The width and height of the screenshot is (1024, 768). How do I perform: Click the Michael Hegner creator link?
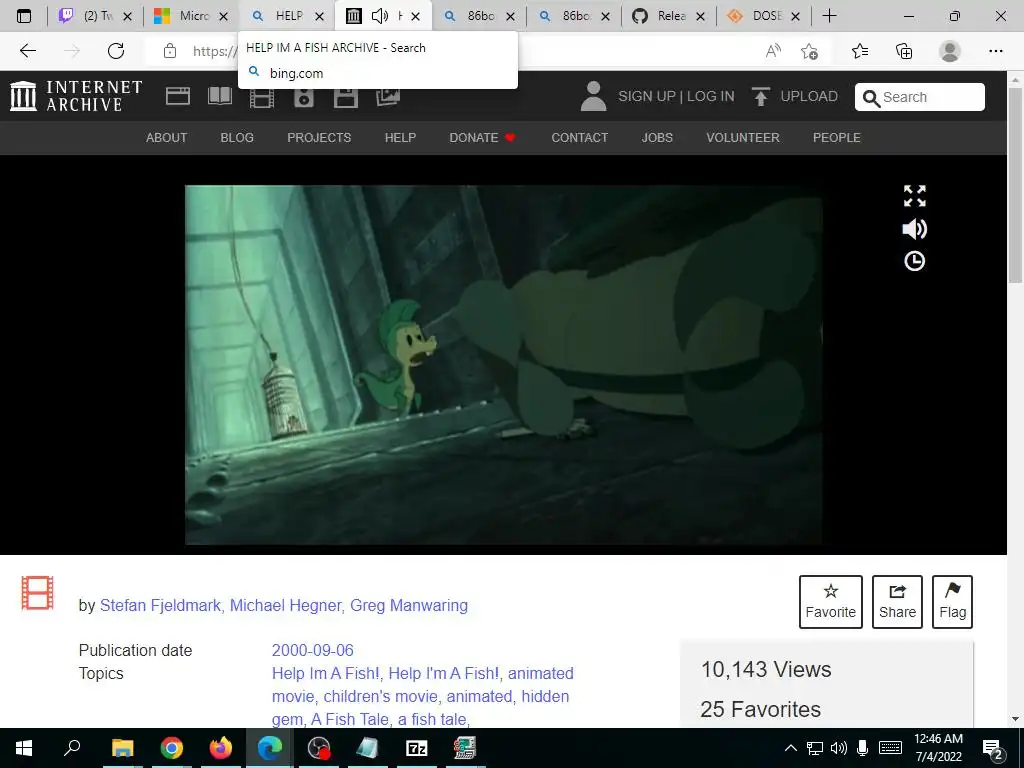[285, 605]
